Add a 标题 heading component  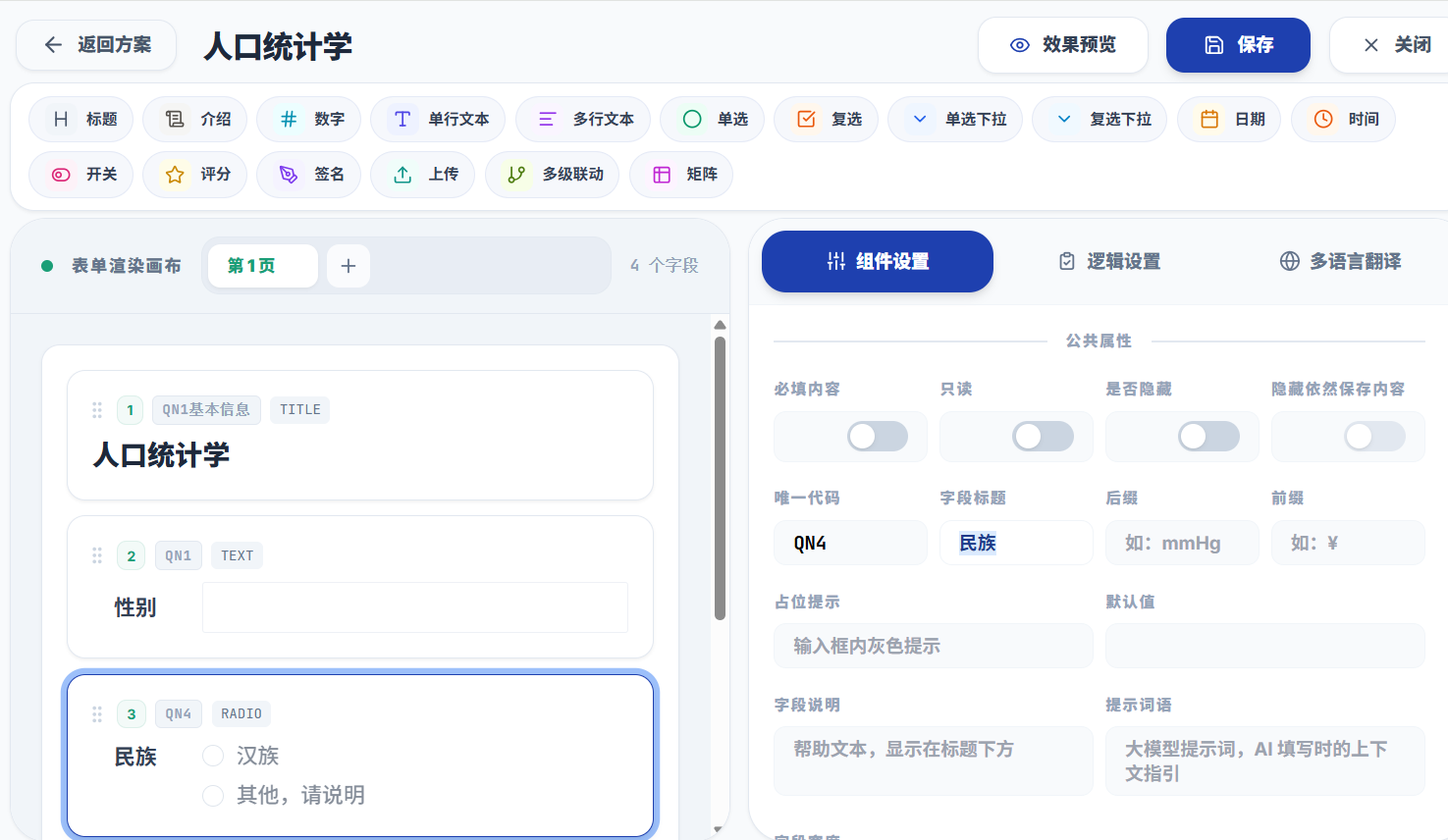pos(81,120)
